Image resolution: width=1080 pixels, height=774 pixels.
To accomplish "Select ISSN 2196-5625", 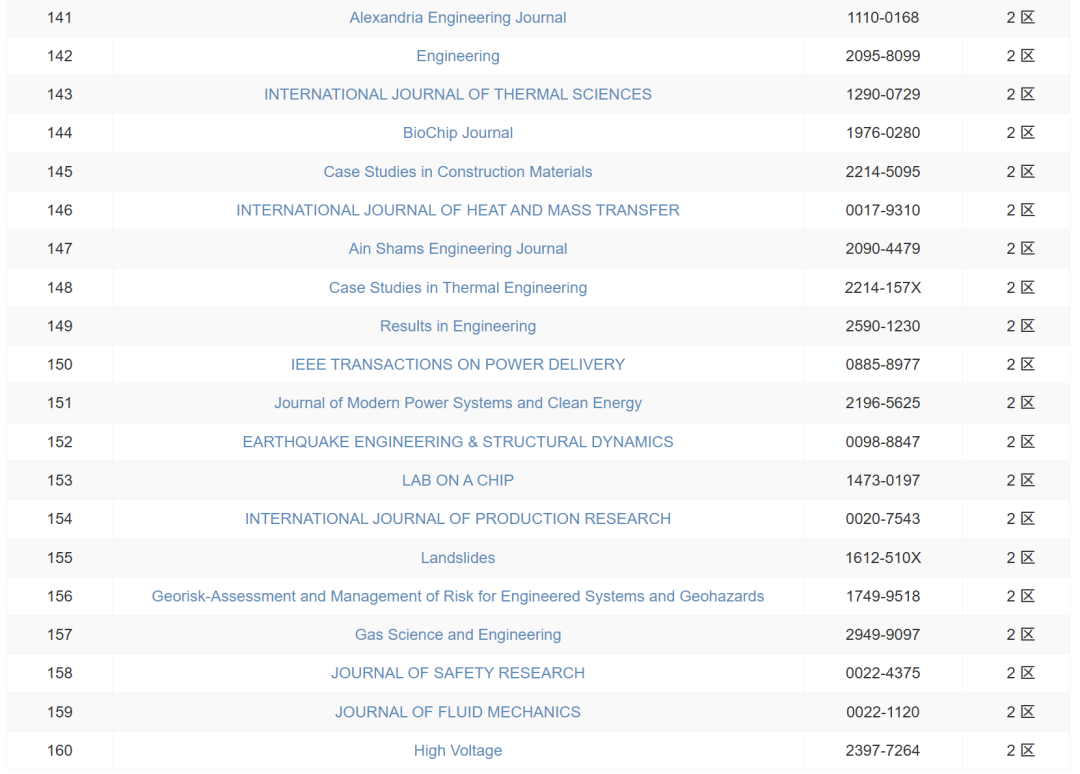I will click(x=882, y=403).
